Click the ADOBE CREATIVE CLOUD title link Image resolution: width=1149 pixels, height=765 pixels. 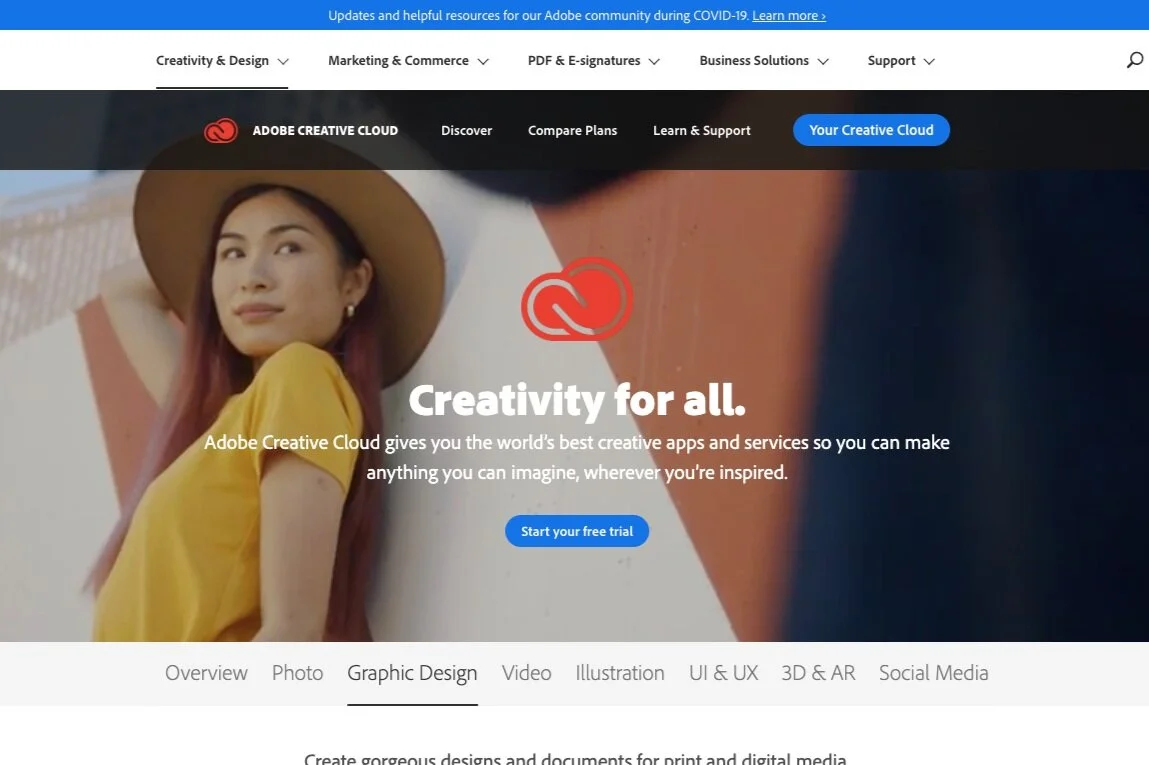[x=325, y=130]
